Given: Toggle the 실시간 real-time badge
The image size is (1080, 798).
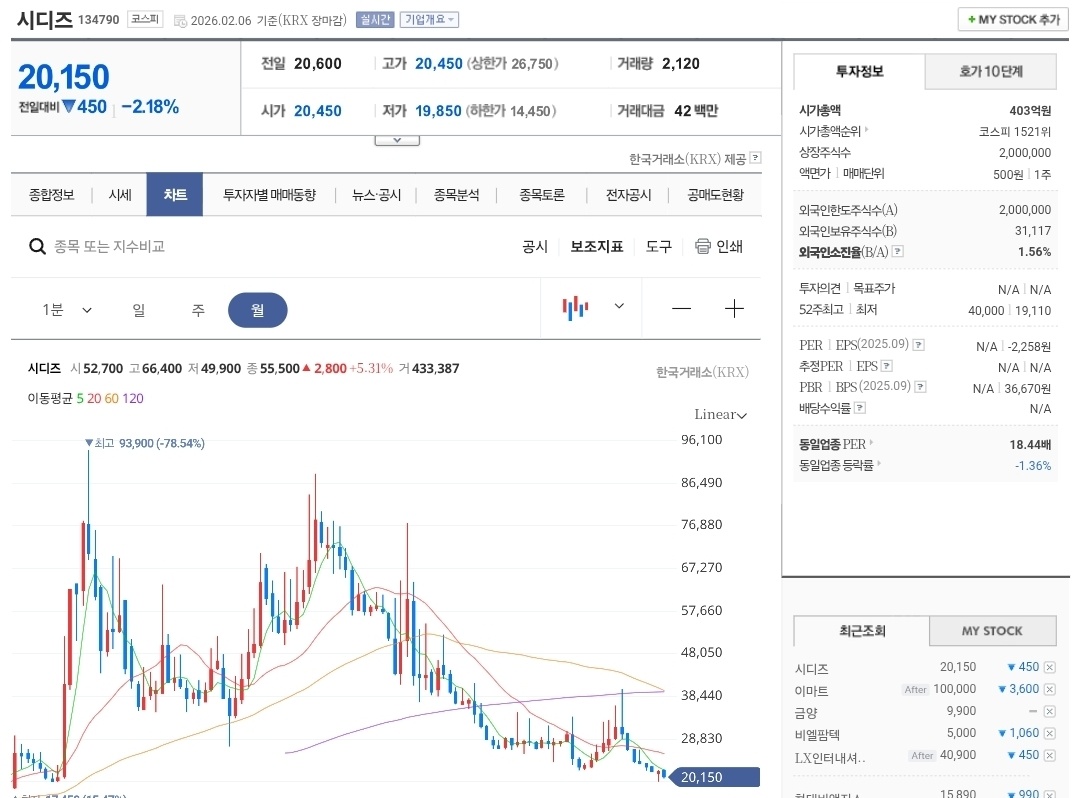Looking at the screenshot, I should click(375, 20).
